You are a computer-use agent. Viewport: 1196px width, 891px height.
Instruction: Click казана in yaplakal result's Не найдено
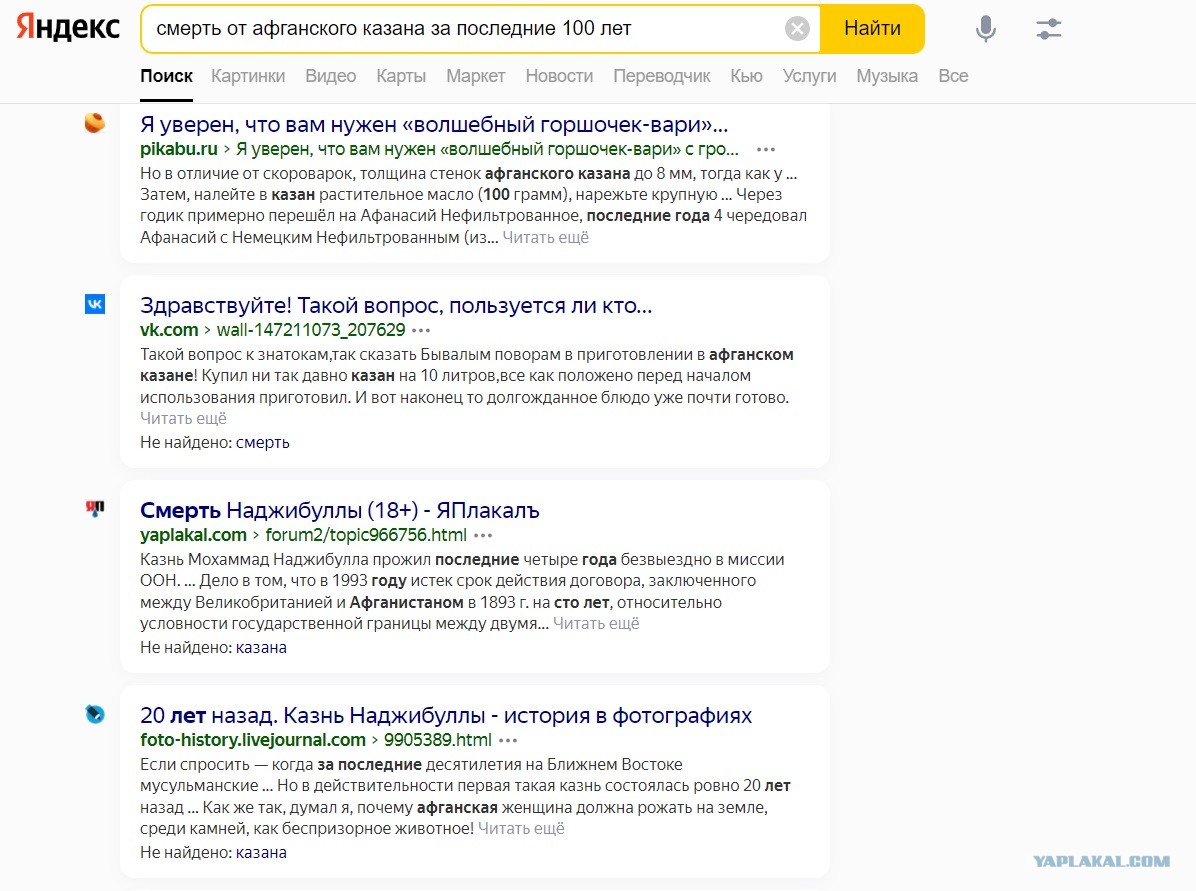coord(261,648)
